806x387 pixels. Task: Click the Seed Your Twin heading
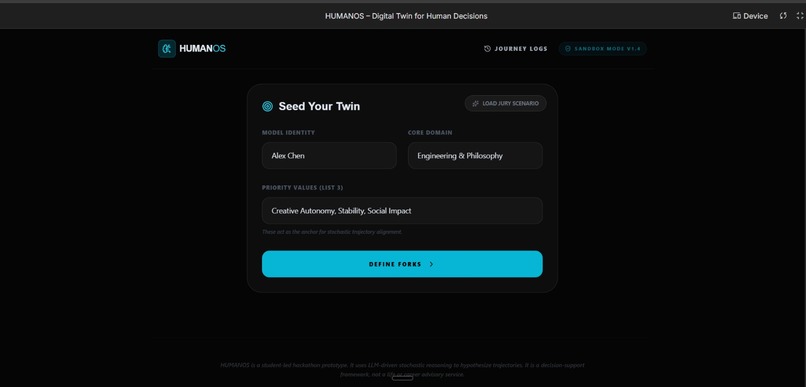319,106
